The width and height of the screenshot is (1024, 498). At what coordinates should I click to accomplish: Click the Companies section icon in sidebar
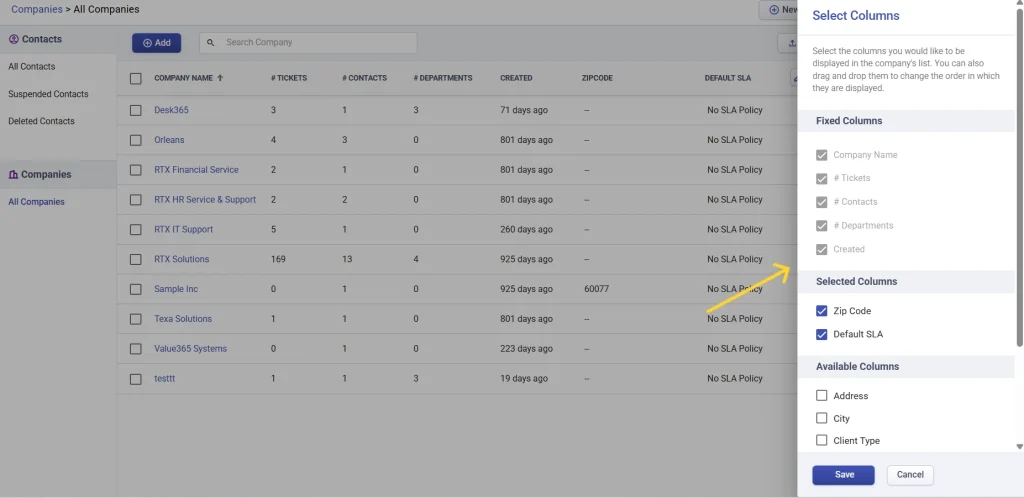(14, 174)
